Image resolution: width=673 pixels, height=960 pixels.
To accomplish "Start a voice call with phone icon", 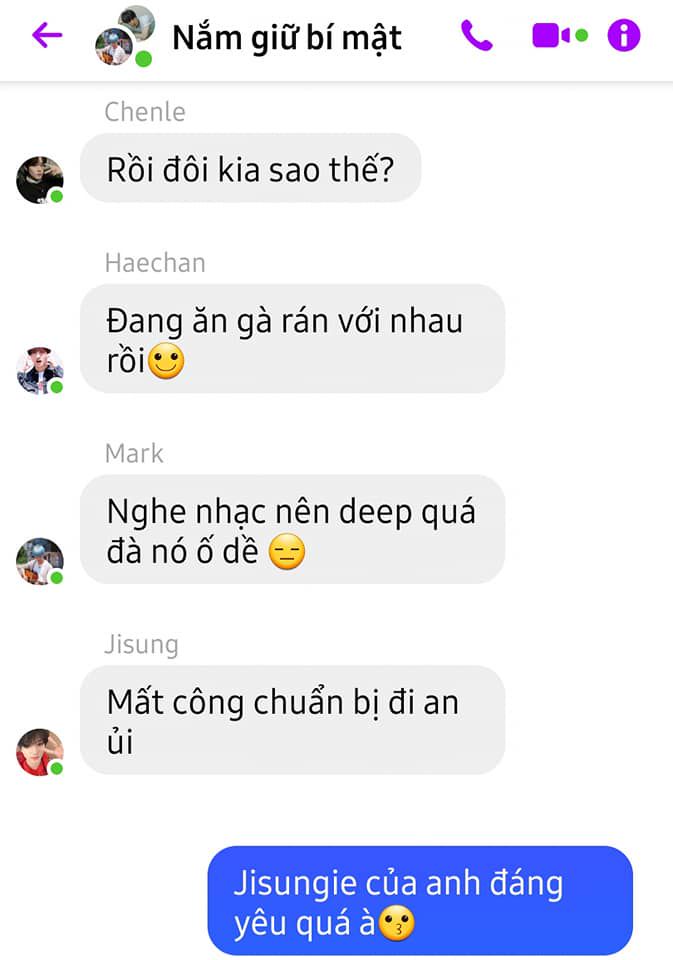I will (x=477, y=36).
